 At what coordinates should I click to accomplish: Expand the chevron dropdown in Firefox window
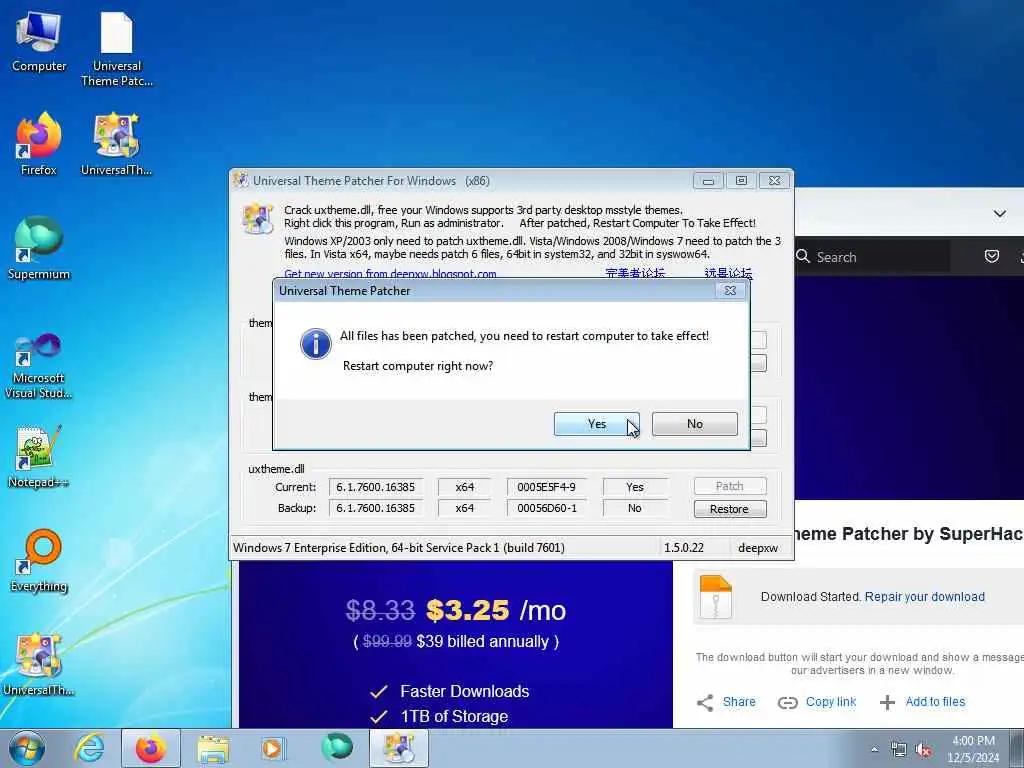(999, 214)
